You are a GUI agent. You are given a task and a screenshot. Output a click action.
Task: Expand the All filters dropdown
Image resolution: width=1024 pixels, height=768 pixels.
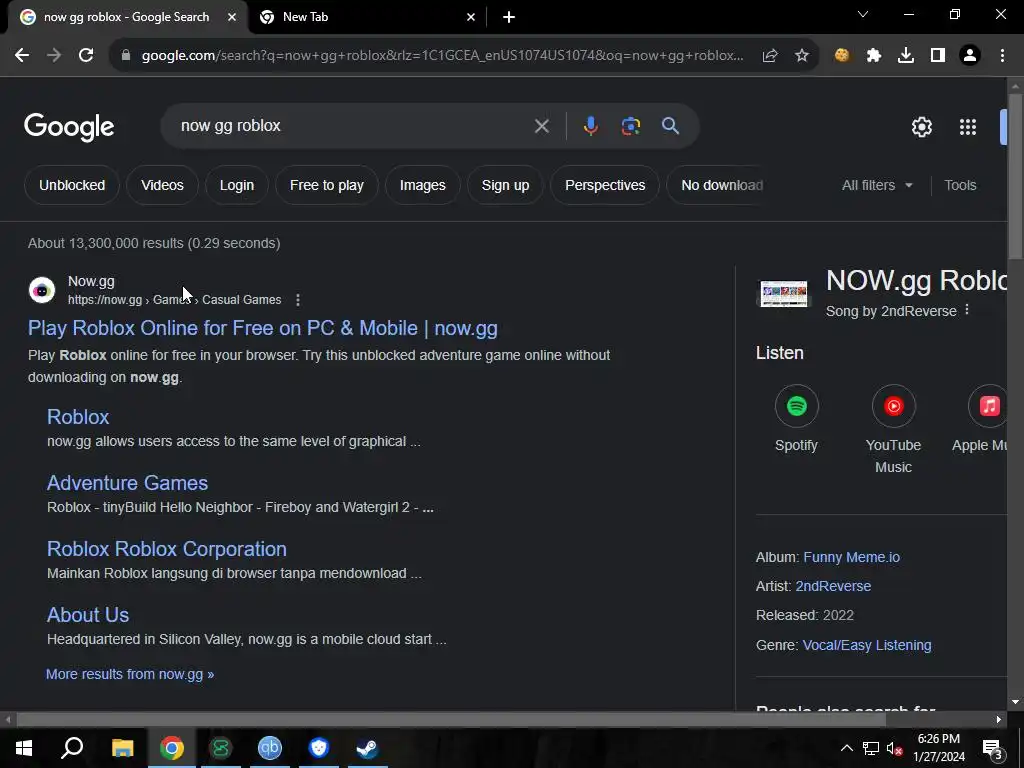click(x=877, y=185)
